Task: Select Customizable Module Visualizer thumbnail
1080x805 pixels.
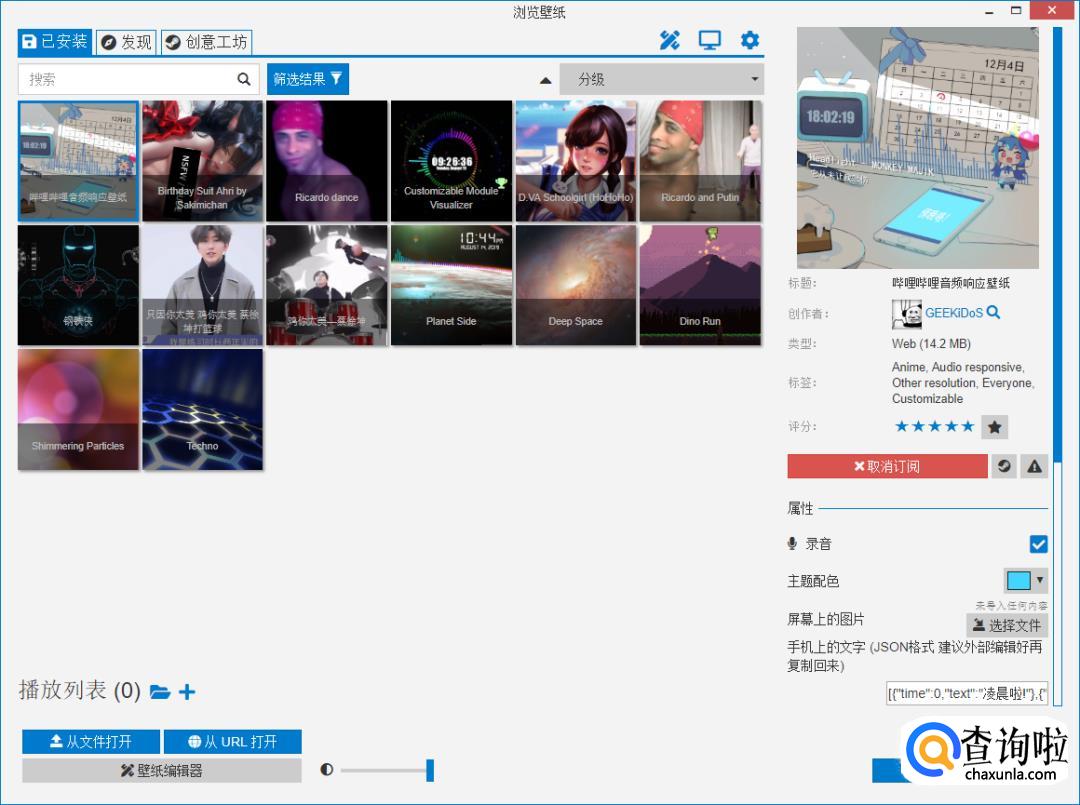Action: pyautogui.click(x=451, y=161)
